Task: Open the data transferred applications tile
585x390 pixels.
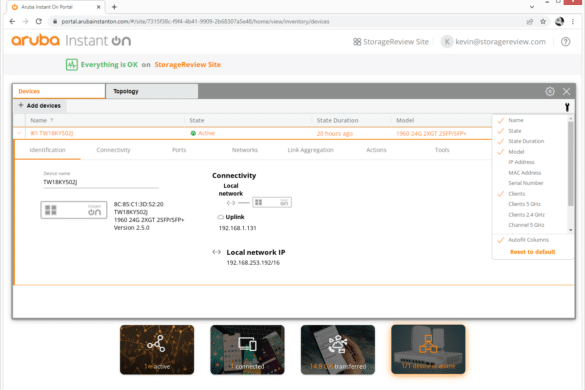Action: click(338, 349)
